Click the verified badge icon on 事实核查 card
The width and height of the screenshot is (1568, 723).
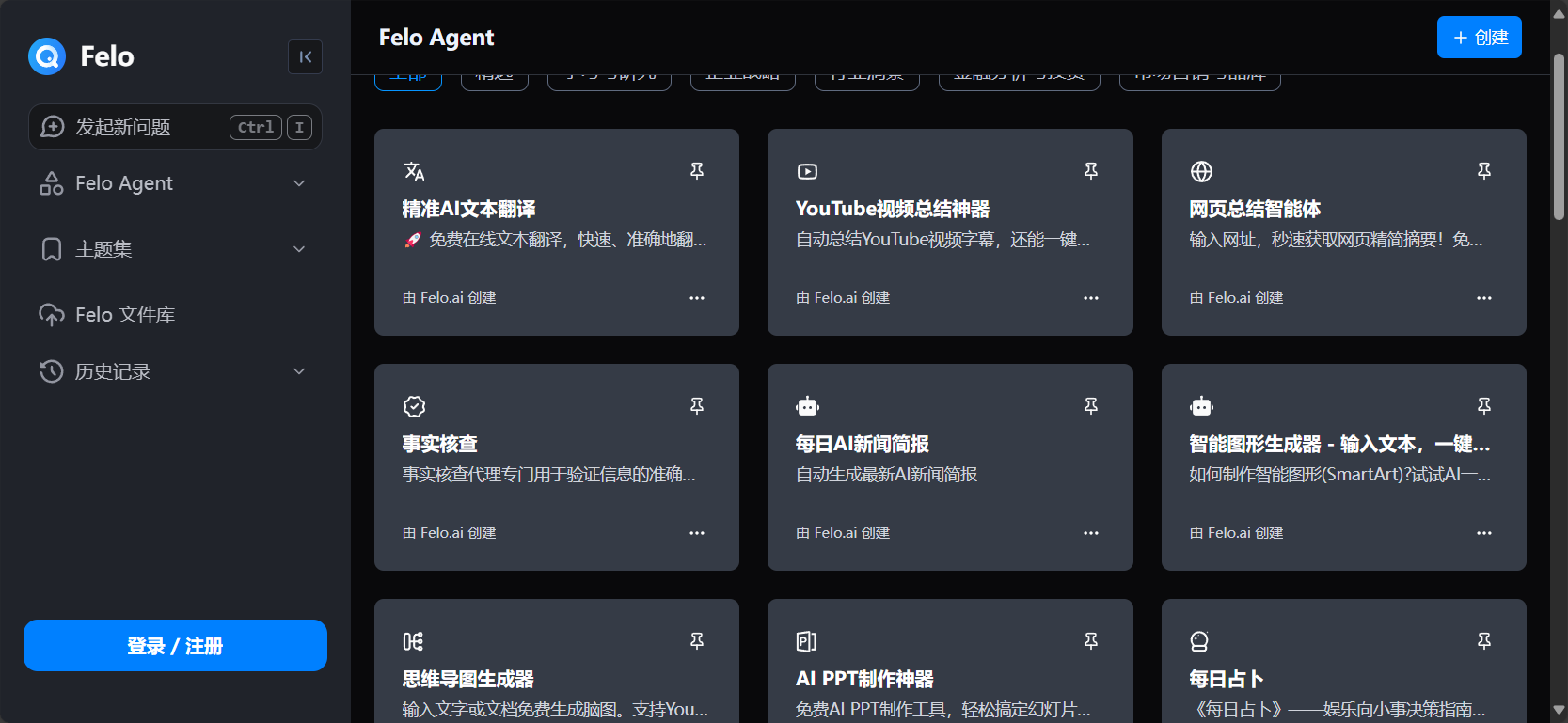[414, 406]
